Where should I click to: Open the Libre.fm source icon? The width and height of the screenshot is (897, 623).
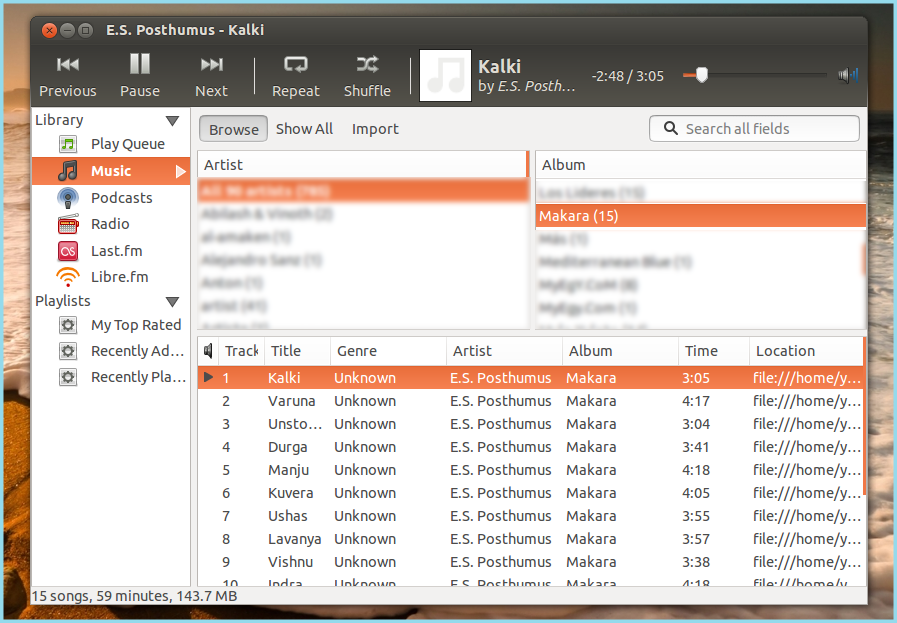click(68, 277)
